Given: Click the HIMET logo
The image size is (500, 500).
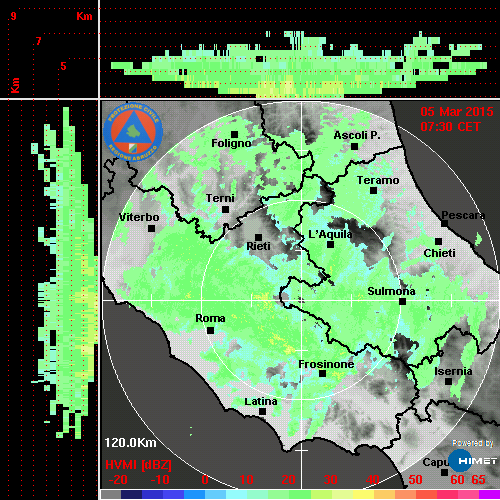Looking at the screenshot, I should [x=473, y=461].
